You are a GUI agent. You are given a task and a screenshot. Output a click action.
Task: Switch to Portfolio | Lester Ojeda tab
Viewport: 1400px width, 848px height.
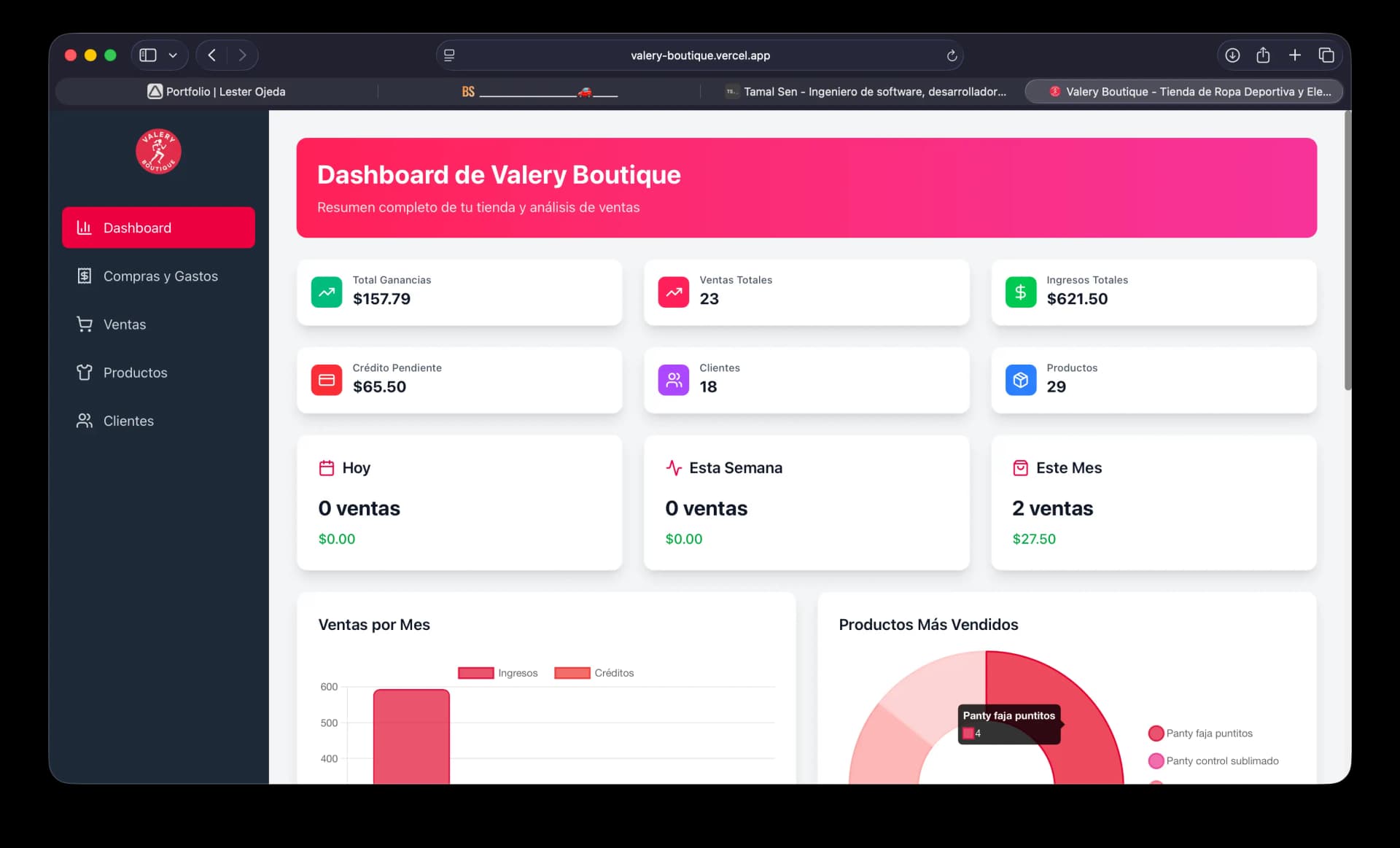[x=217, y=92]
